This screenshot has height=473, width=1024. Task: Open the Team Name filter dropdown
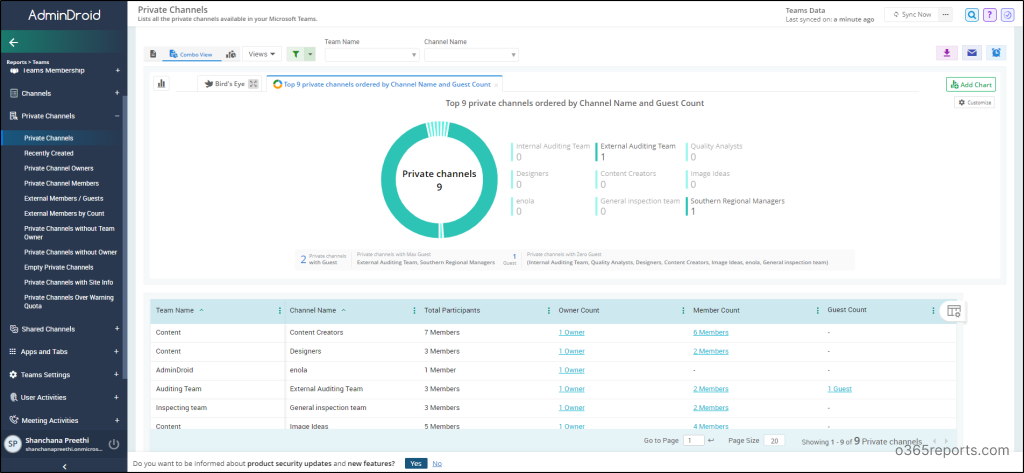coord(372,55)
